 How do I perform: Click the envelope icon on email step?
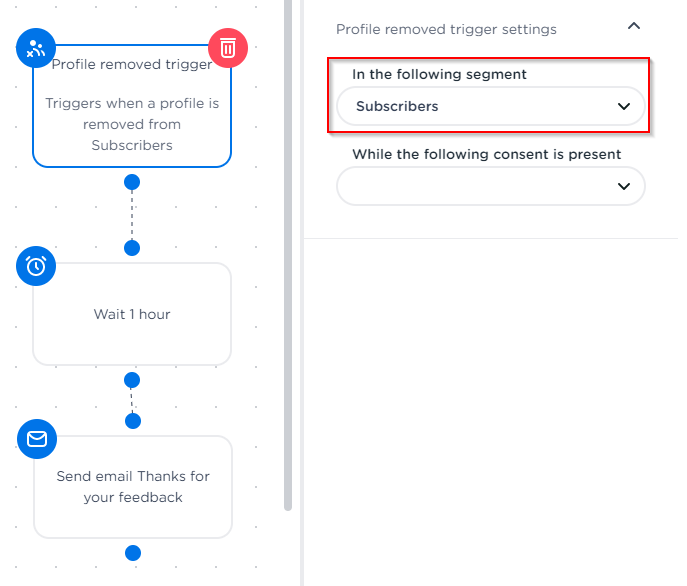pos(36,439)
